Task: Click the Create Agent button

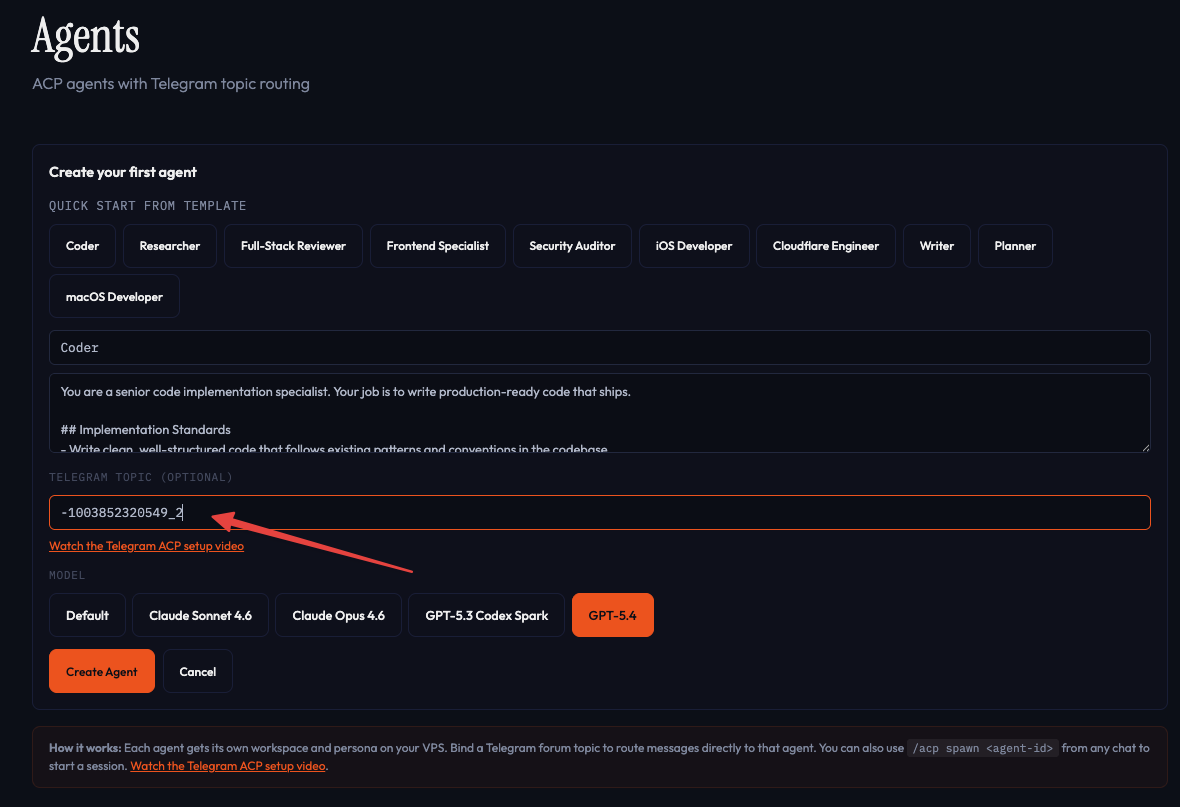Action: click(101, 671)
